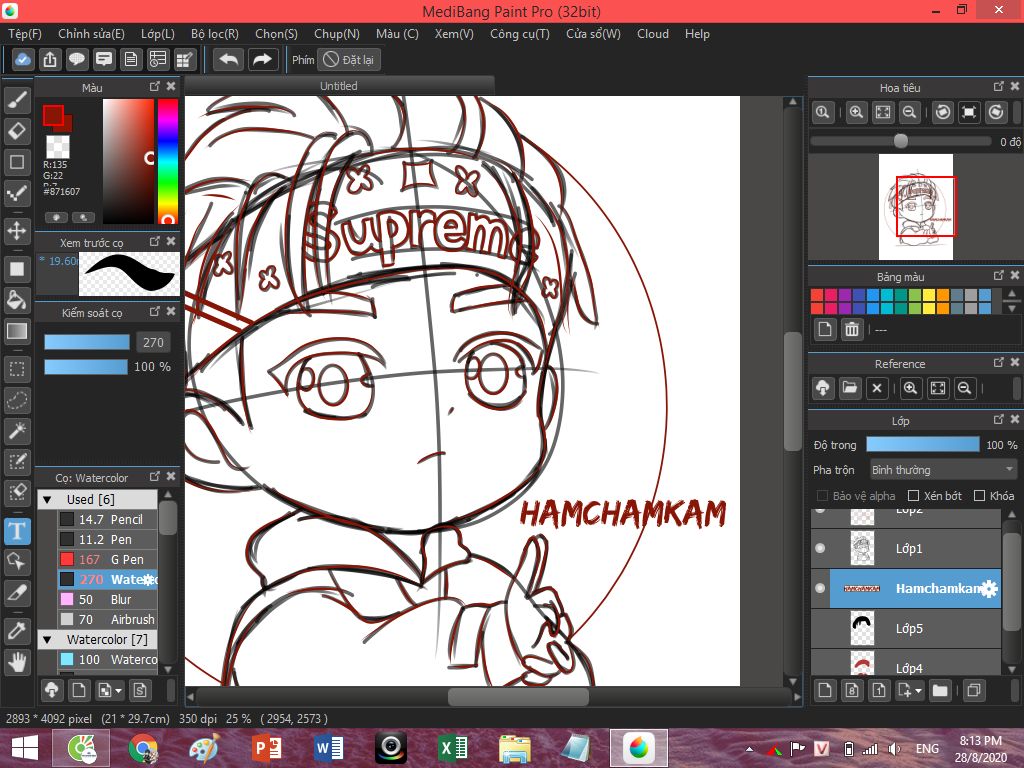
Task: Click the cloud save toolbar icon
Action: coord(22,59)
